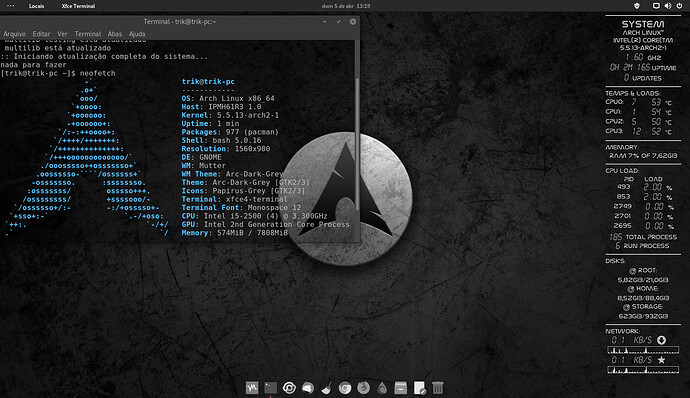Image resolution: width=690 pixels, height=398 pixels.
Task: Click the 'trik@trik-pc' neofetch header
Action: click(208, 81)
